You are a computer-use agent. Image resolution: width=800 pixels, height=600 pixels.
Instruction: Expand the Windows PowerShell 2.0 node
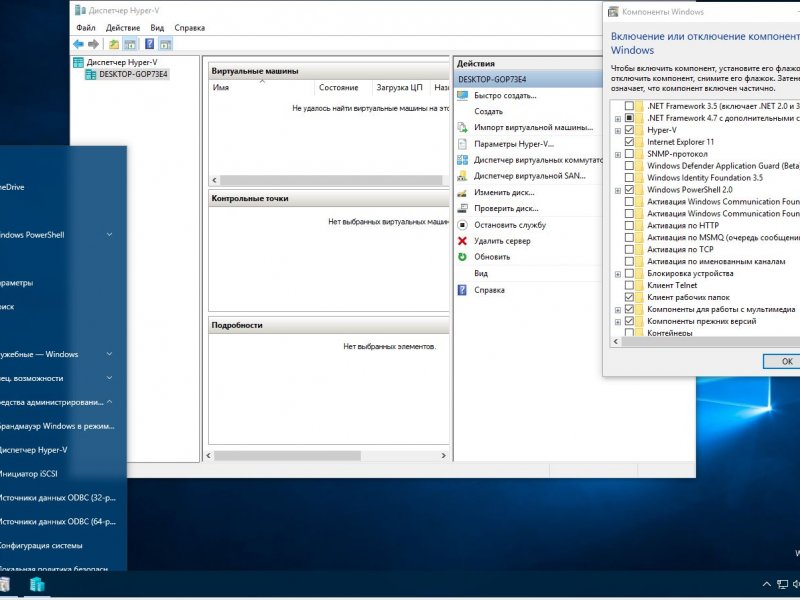click(618, 190)
